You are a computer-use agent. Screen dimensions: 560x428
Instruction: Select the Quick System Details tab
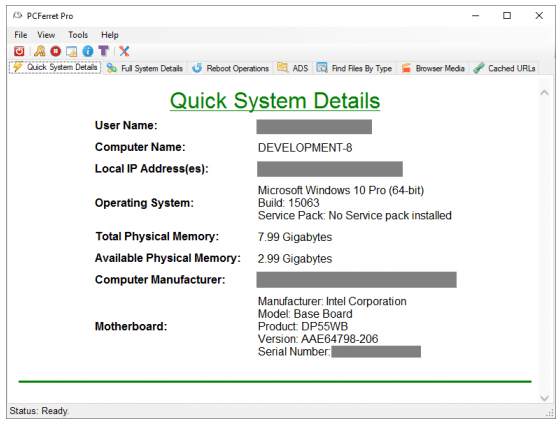coord(55,67)
